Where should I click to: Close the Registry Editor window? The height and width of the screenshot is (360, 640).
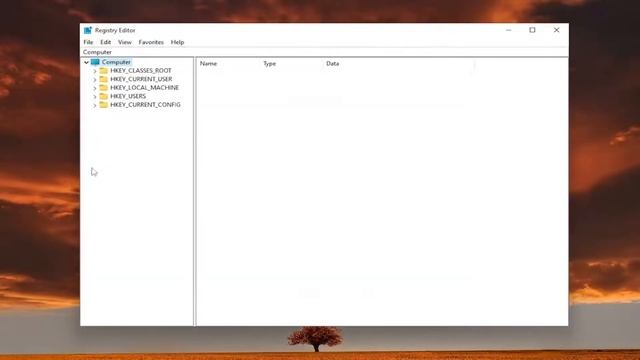556,30
